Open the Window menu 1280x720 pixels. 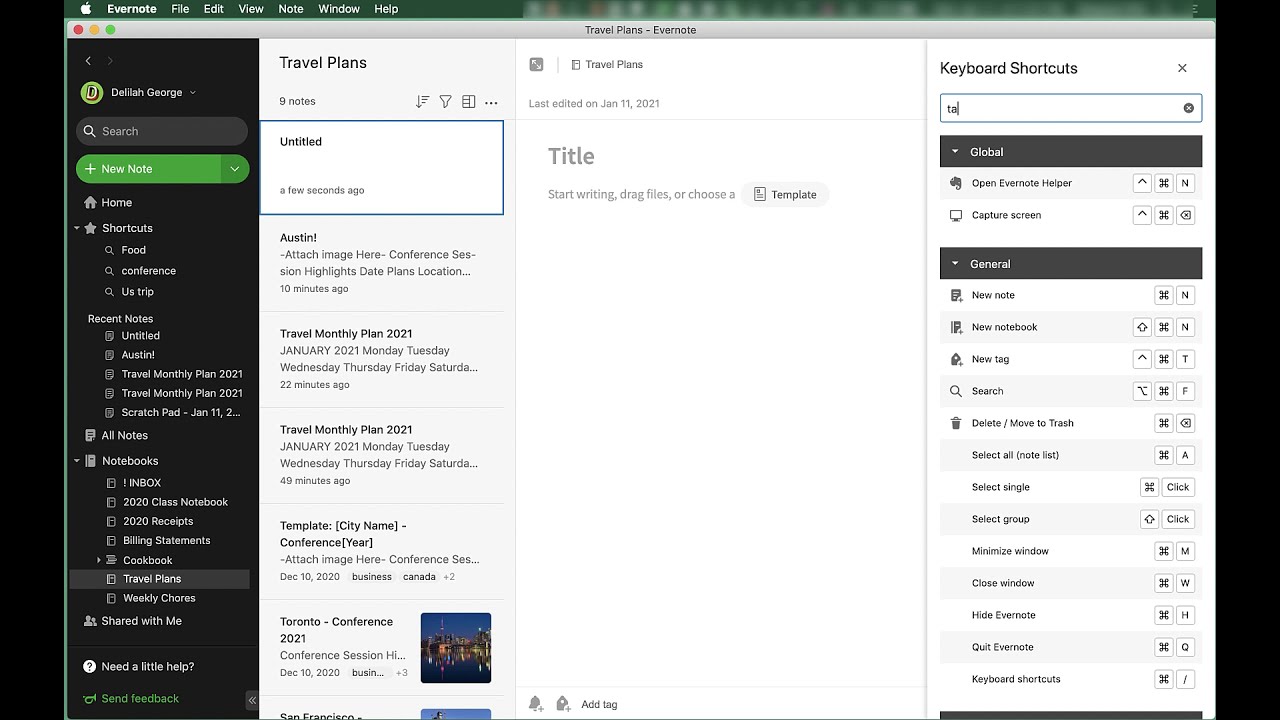tap(339, 9)
